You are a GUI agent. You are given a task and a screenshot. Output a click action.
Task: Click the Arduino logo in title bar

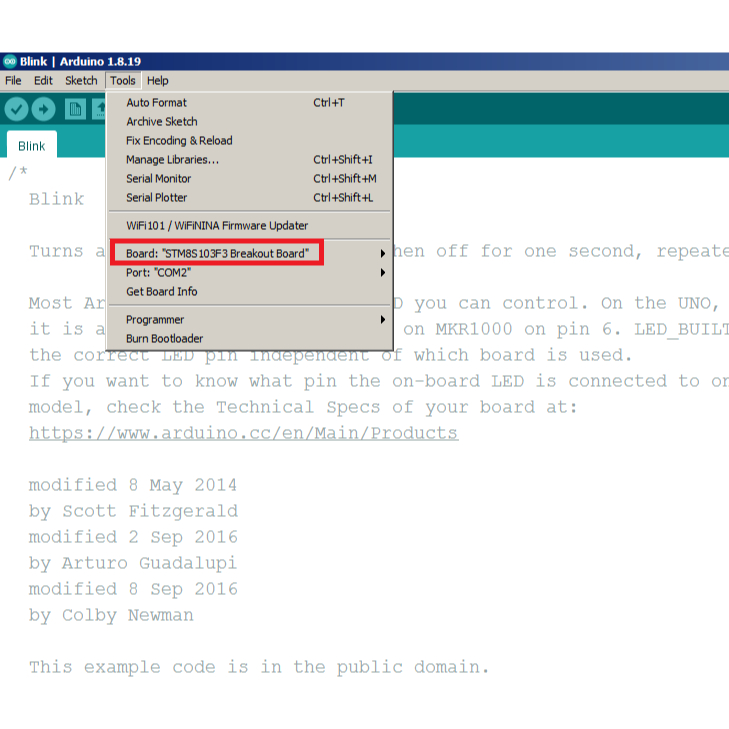[10, 61]
